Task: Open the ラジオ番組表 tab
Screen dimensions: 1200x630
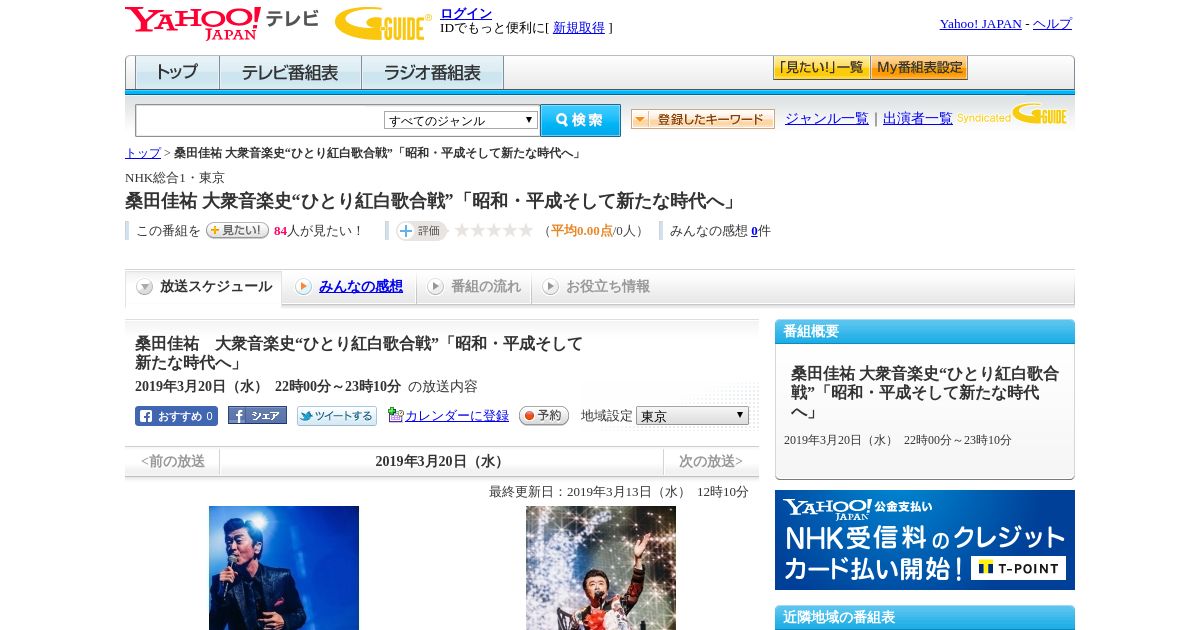Action: pyautogui.click(x=432, y=73)
